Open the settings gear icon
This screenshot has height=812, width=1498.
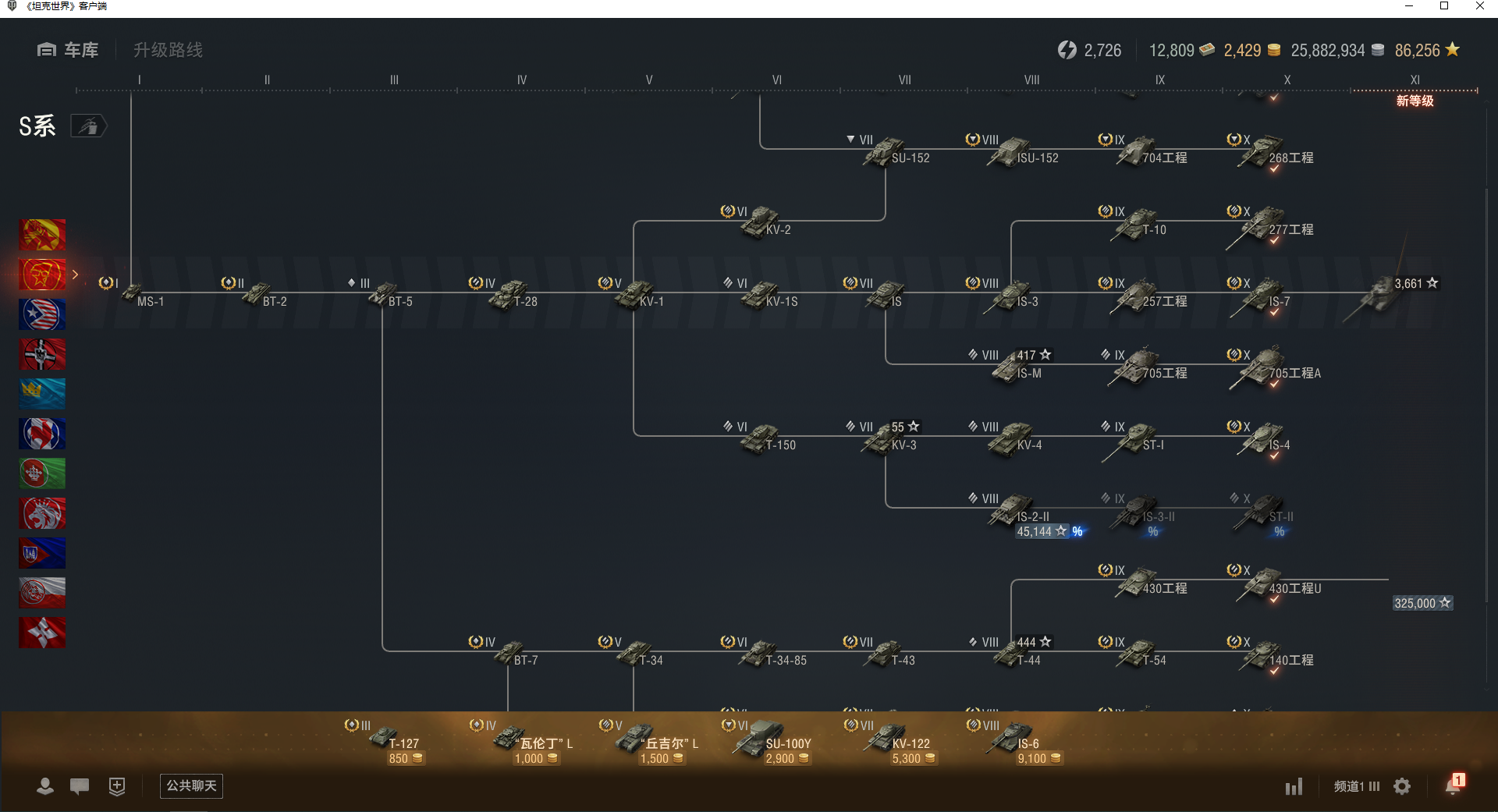click(1402, 786)
